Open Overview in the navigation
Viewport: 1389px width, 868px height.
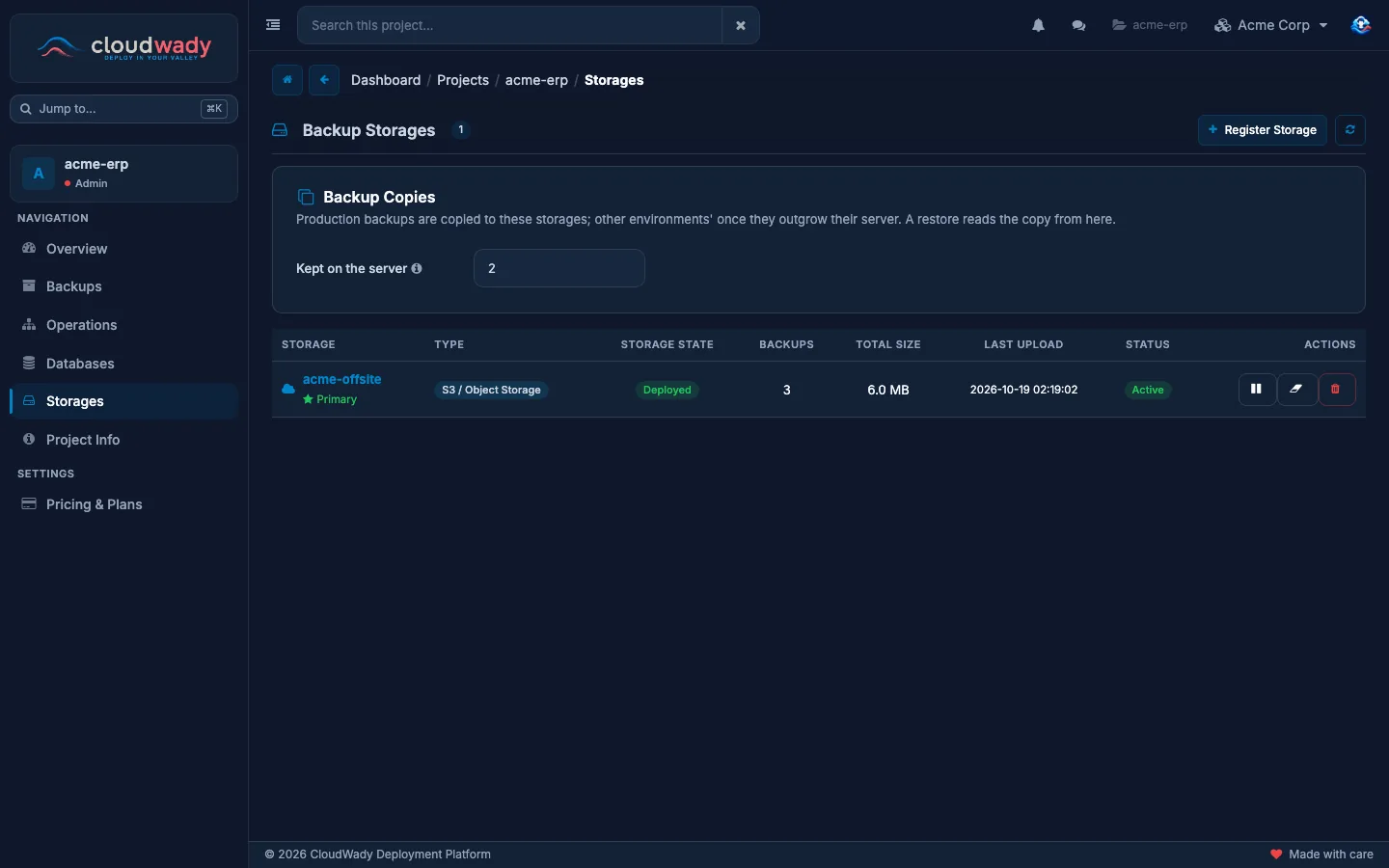click(x=123, y=249)
